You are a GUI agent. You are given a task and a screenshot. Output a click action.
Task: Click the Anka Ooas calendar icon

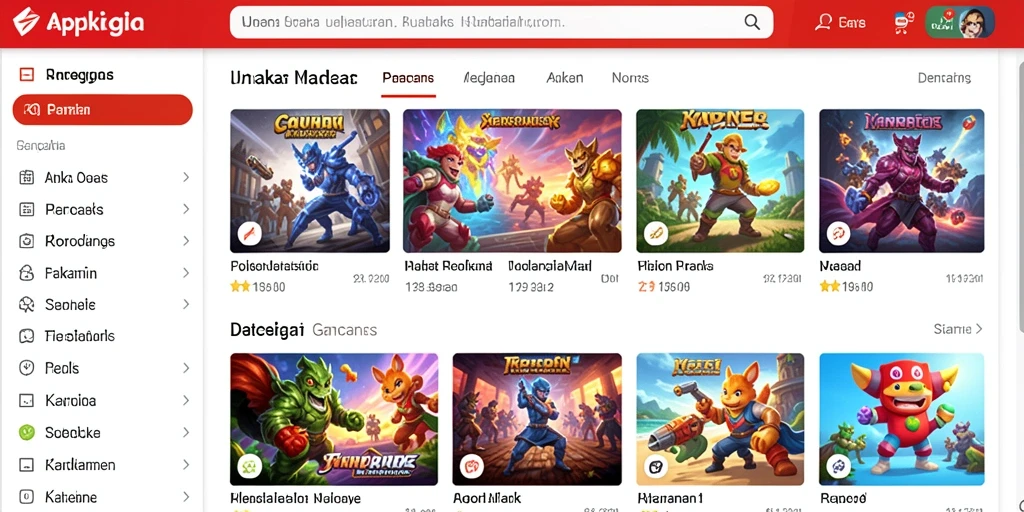27,178
